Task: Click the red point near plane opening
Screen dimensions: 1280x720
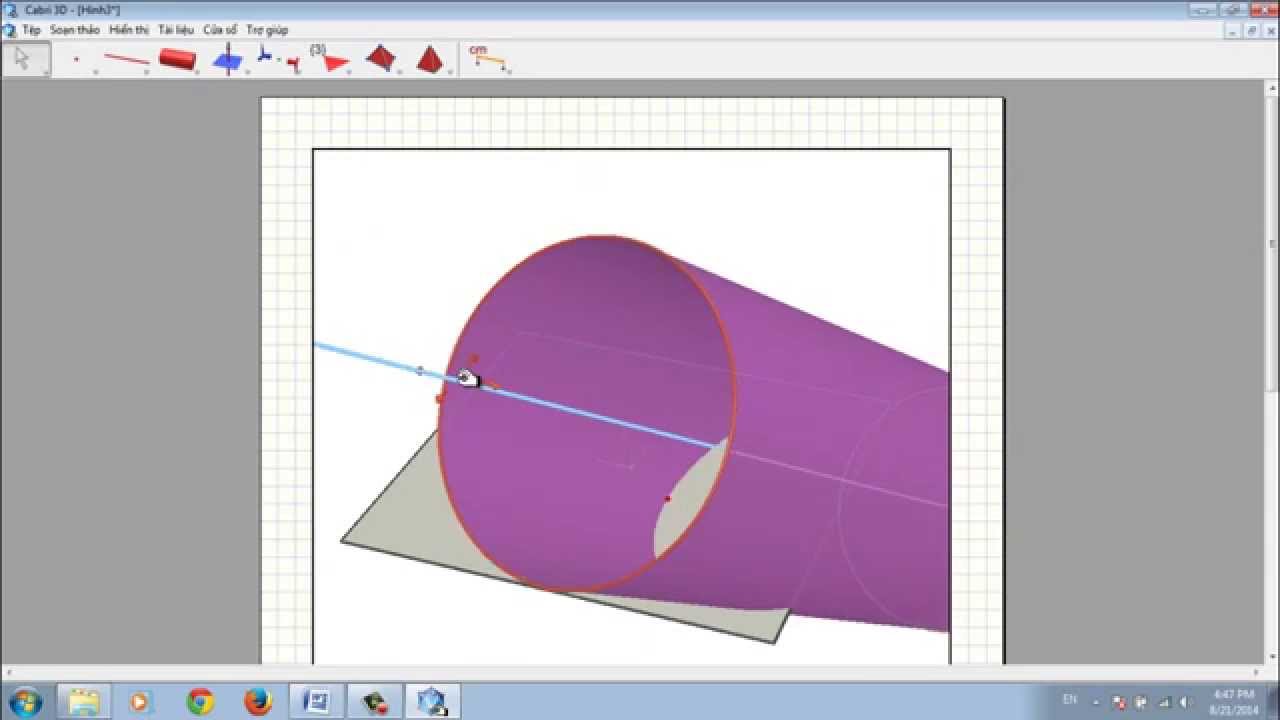Action: (667, 498)
